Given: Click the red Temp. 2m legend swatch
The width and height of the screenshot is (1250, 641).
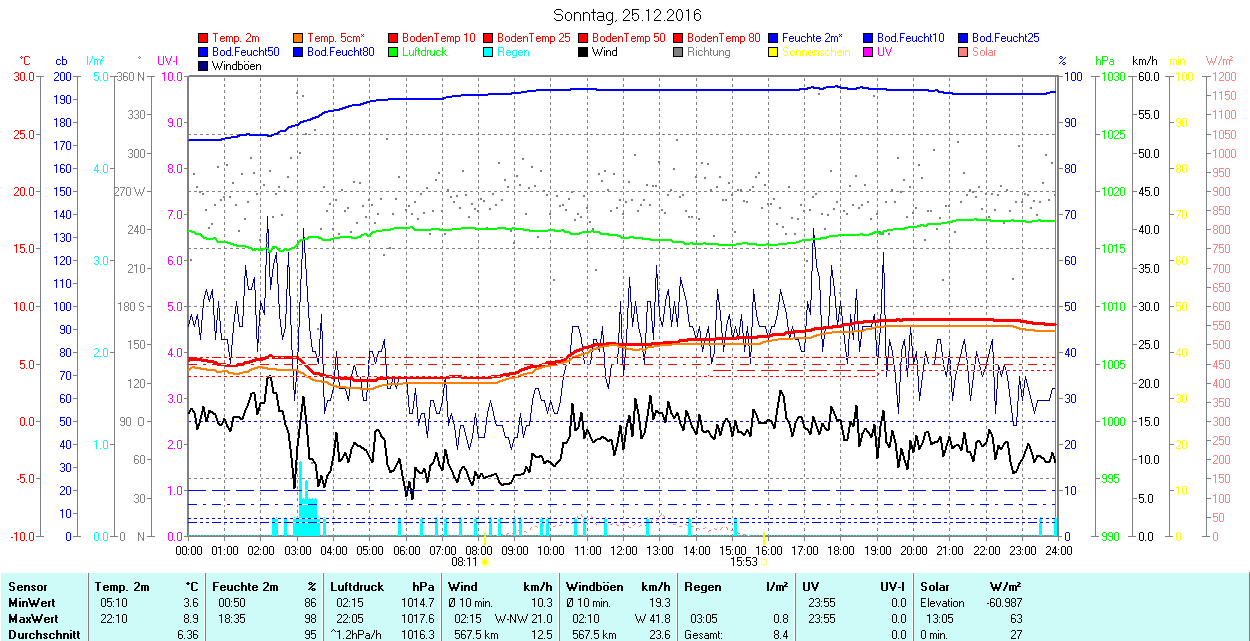Looking at the screenshot, I should coord(204,38).
